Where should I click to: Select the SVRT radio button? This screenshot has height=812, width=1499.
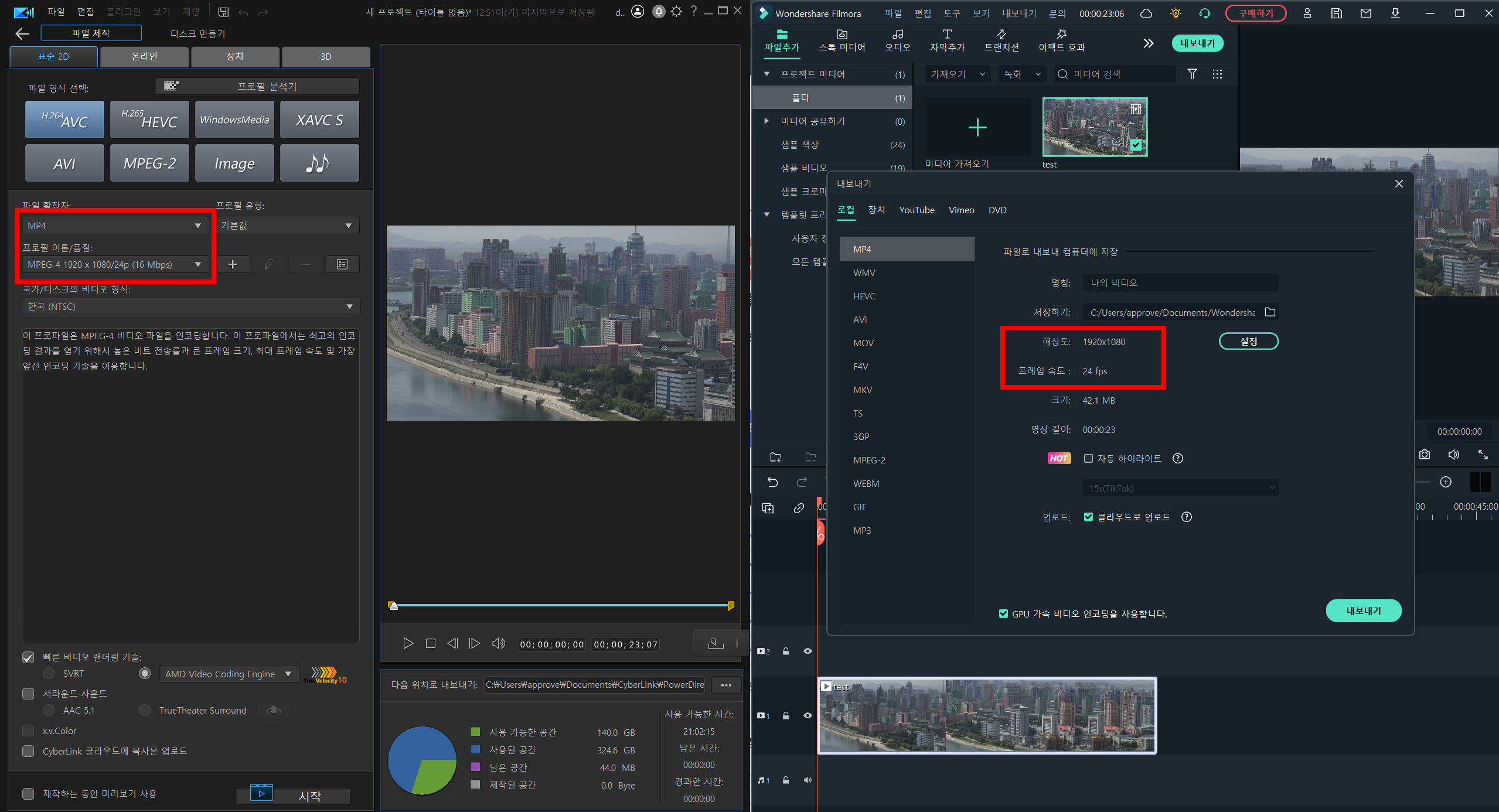[49, 674]
